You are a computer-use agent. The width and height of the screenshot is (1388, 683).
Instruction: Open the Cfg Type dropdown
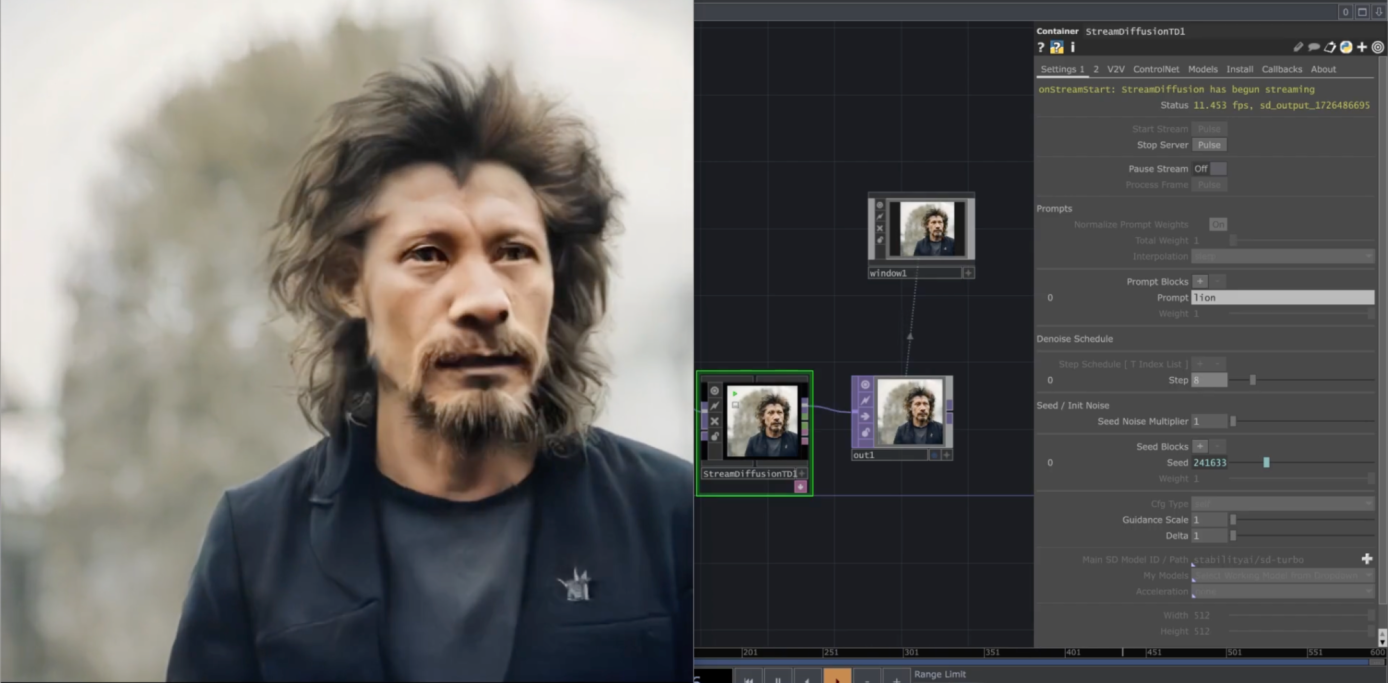click(x=1283, y=504)
